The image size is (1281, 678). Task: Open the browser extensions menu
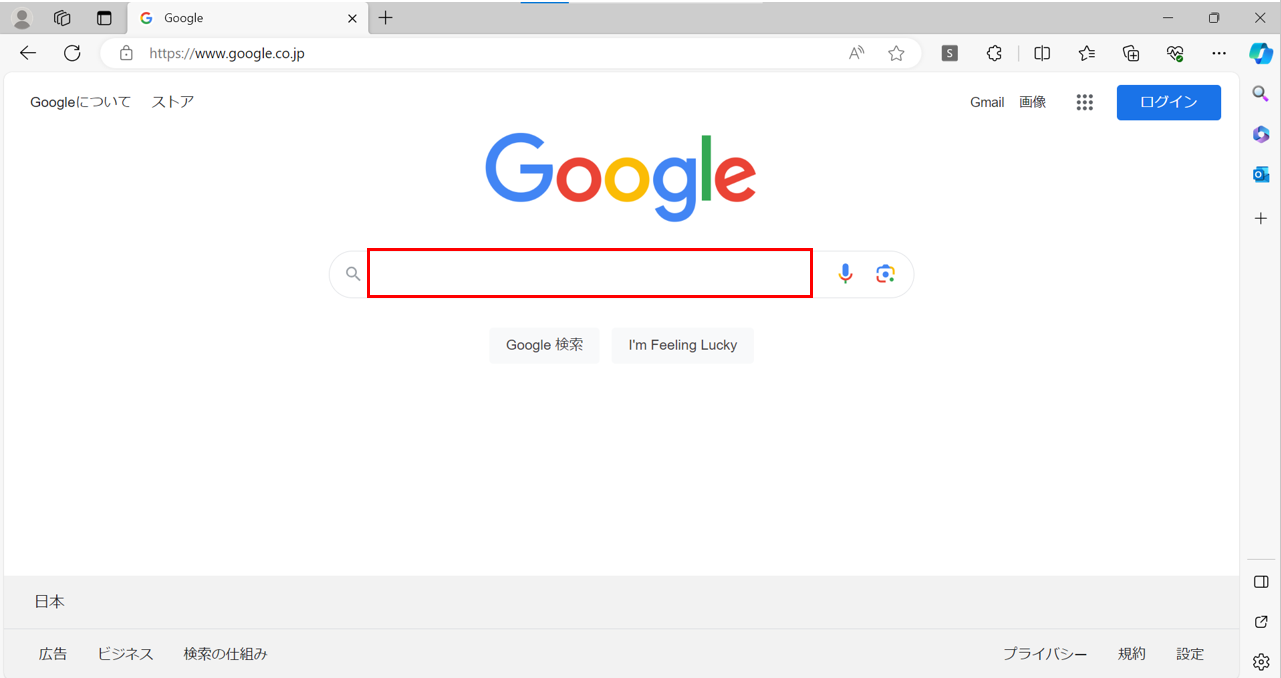994,54
